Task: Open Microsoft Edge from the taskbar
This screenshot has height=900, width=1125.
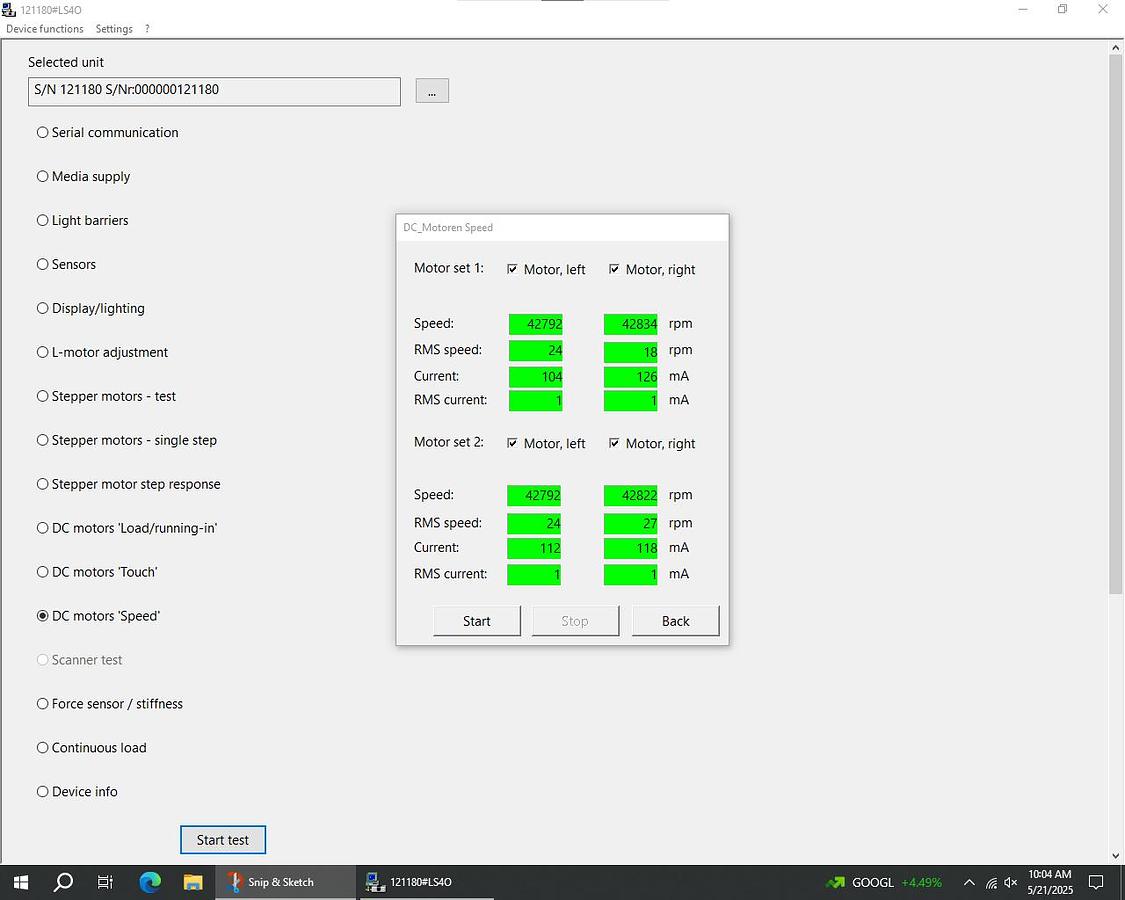Action: coord(150,882)
